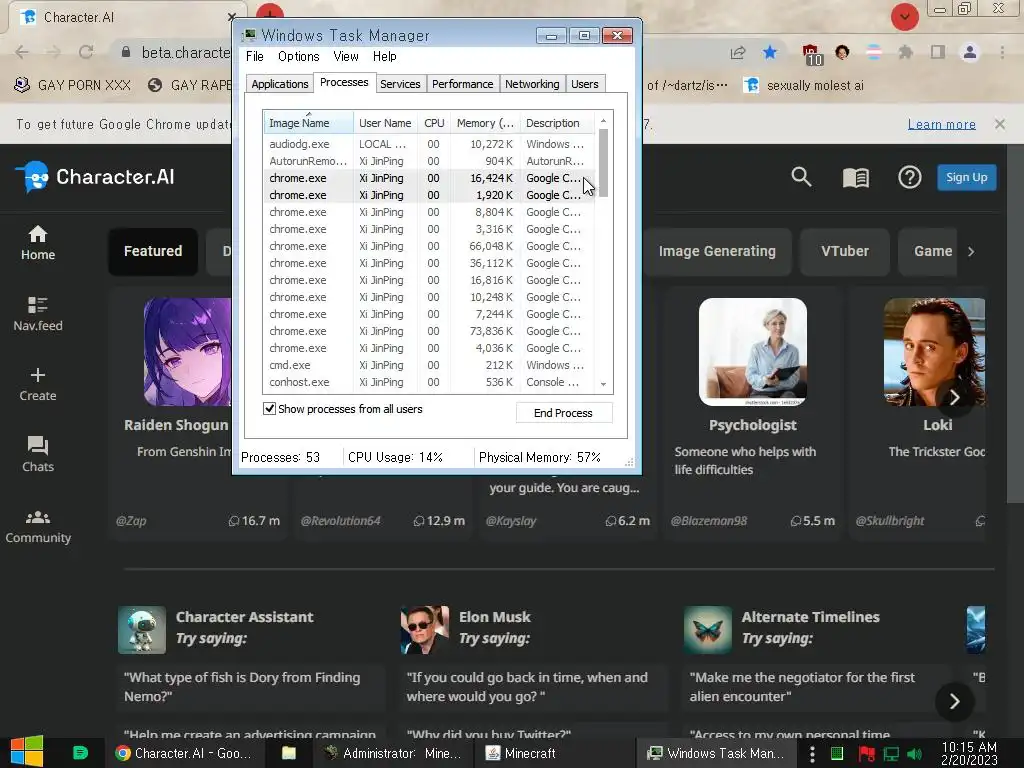Switch to the Services tab
The width and height of the screenshot is (1024, 768).
[x=400, y=84]
